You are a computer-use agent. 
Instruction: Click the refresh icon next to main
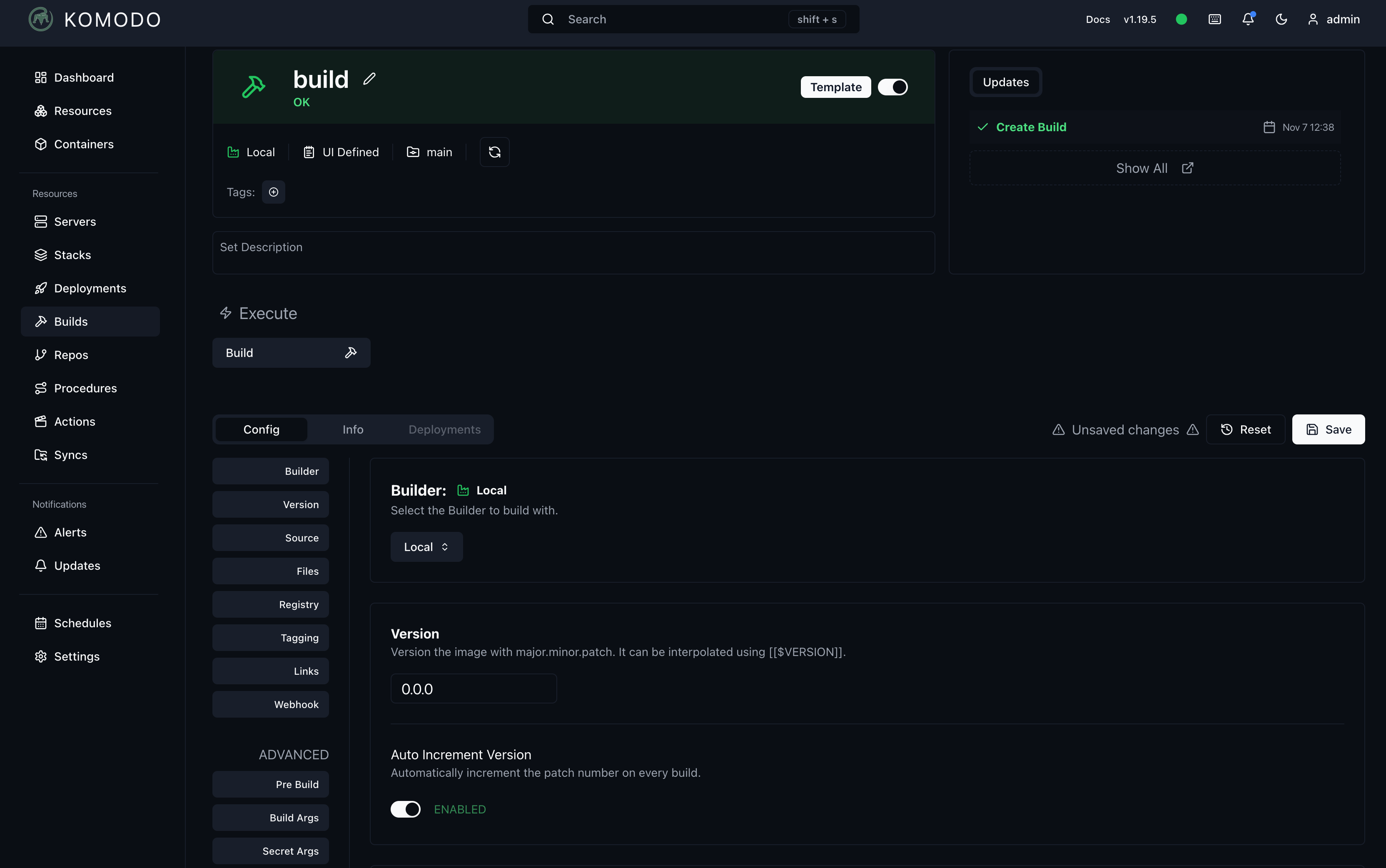pos(494,152)
